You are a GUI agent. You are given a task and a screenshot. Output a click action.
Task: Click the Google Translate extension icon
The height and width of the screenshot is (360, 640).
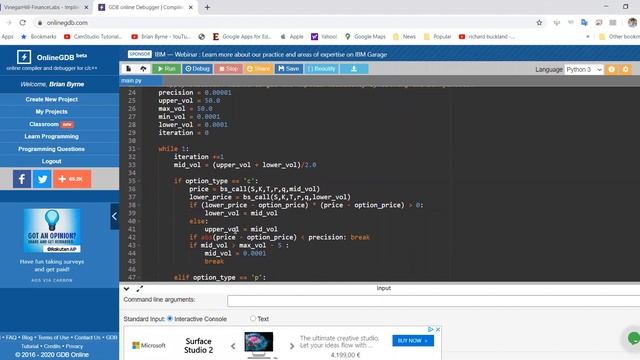point(584,23)
